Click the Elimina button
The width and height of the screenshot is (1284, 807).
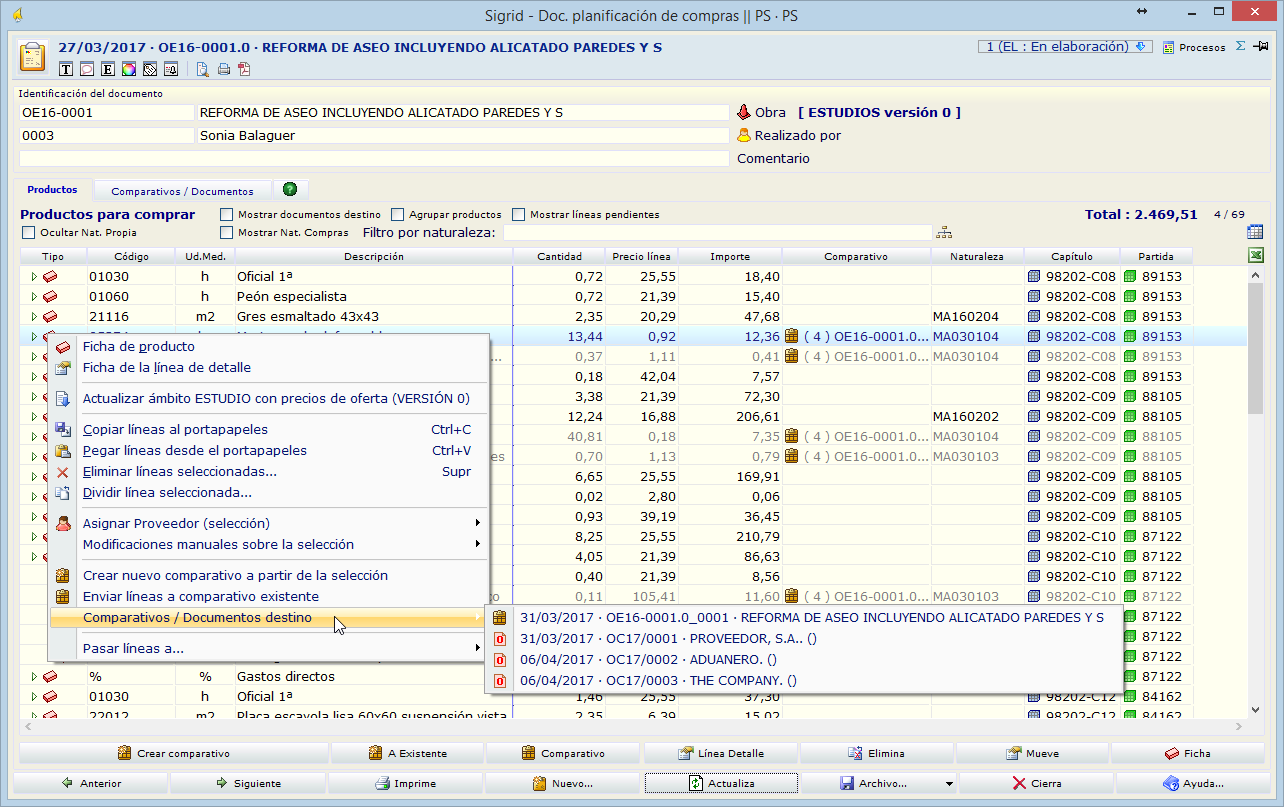876,753
